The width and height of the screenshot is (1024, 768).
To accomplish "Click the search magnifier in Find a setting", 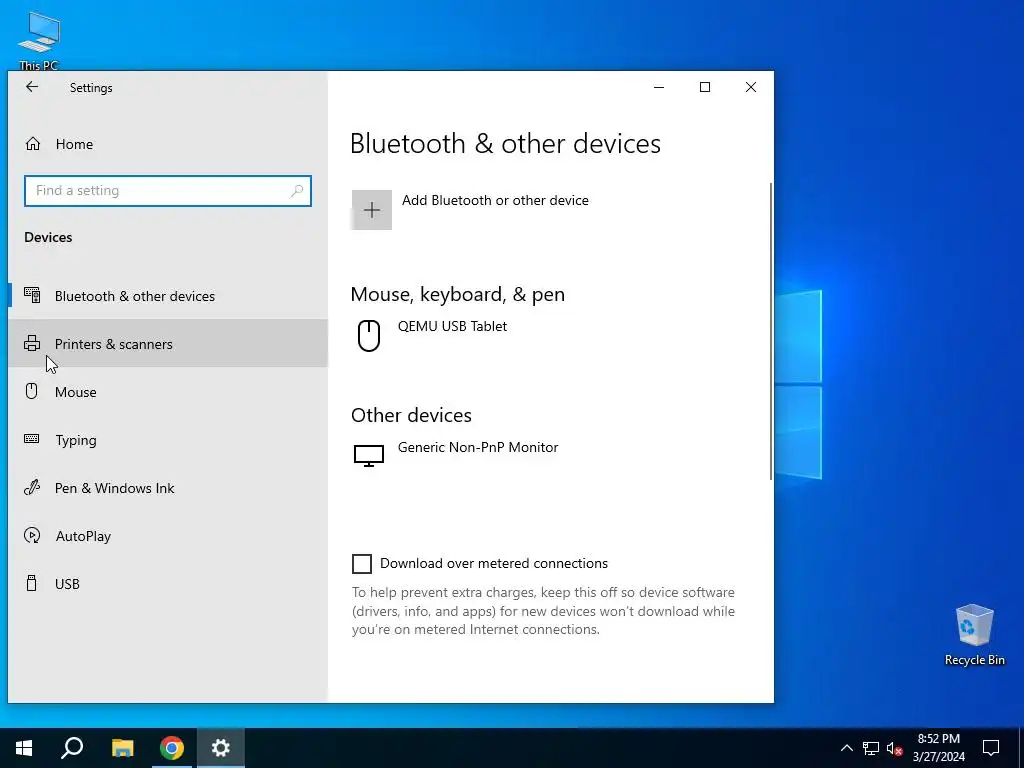I will coord(297,191).
